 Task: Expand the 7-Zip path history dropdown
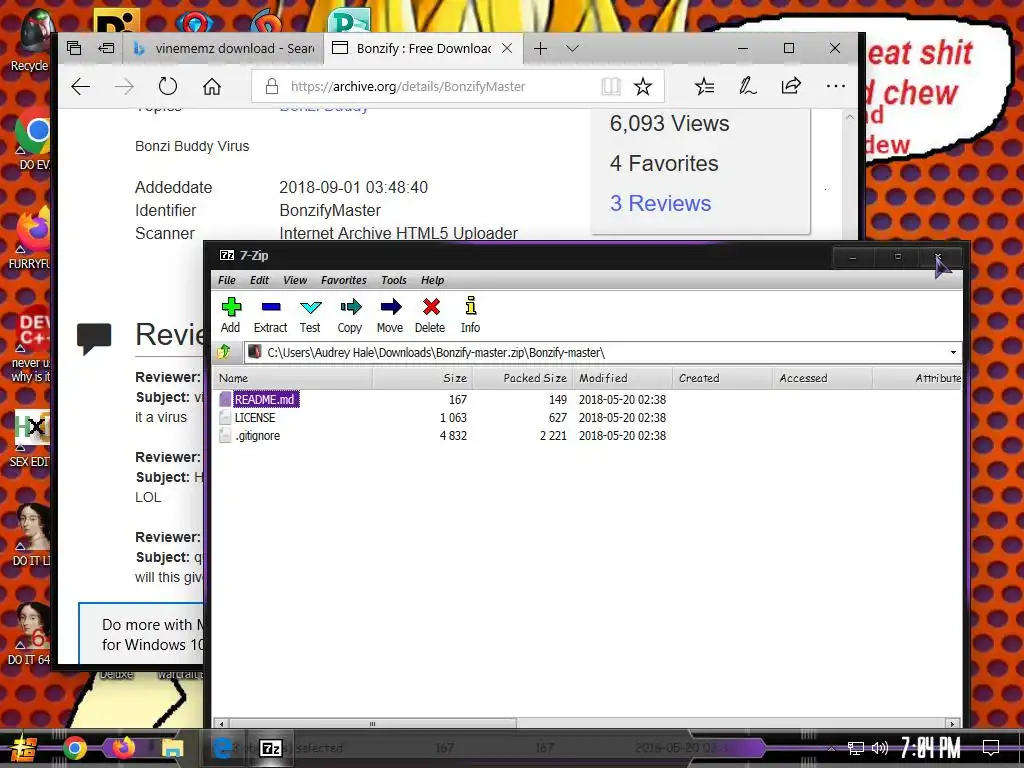(x=953, y=353)
